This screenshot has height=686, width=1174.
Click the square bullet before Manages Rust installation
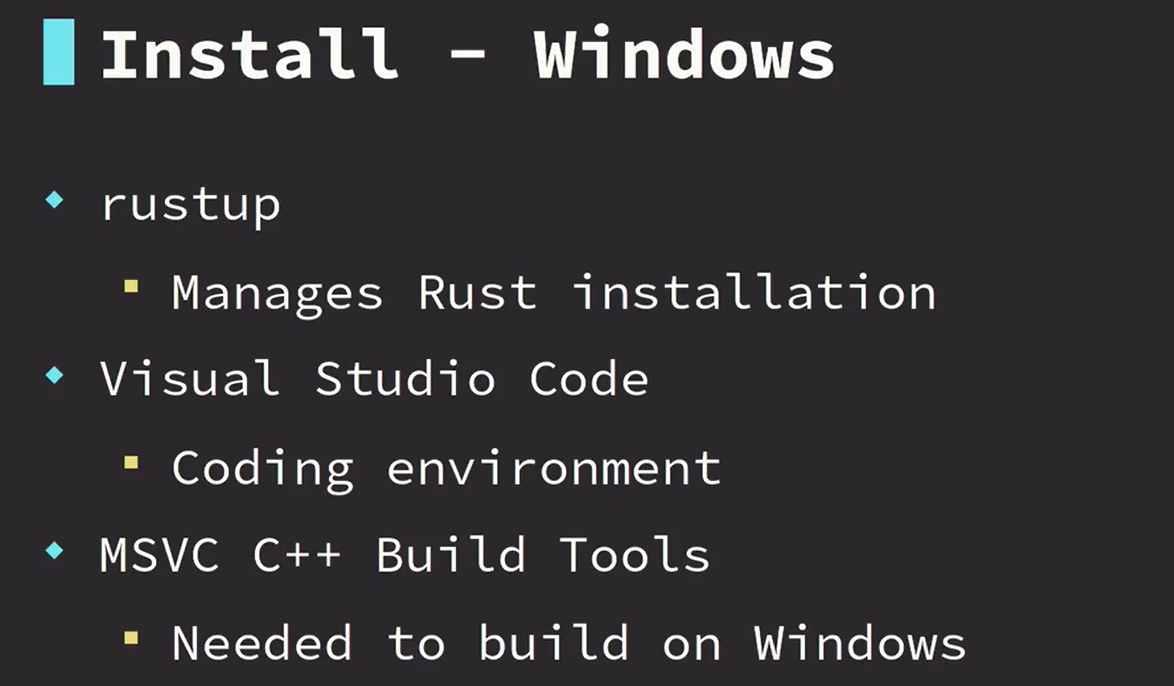point(130,288)
